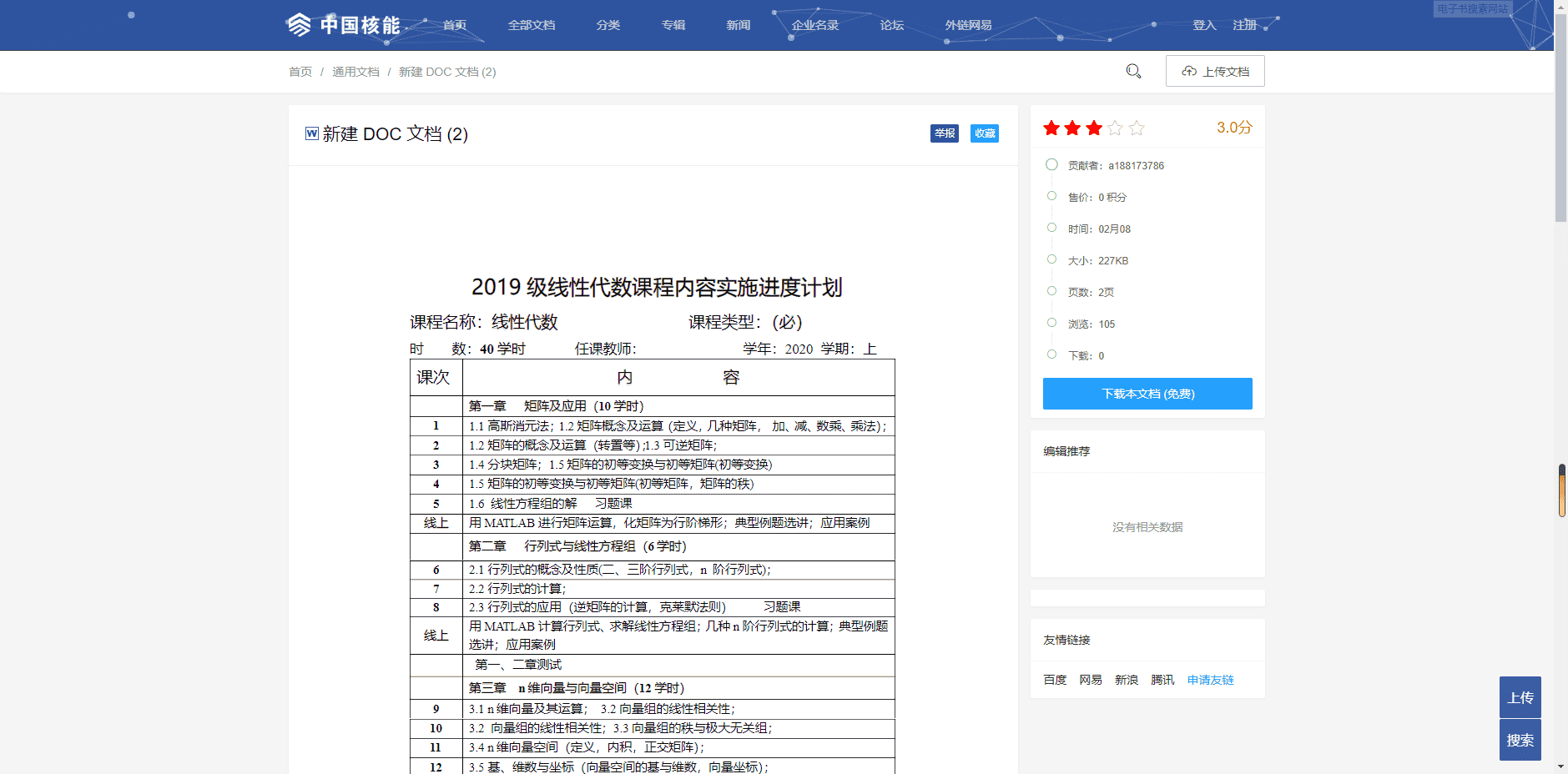Click the upload cloud icon in 上传文档 button
The height and width of the screenshot is (774, 1568).
click(x=1188, y=71)
